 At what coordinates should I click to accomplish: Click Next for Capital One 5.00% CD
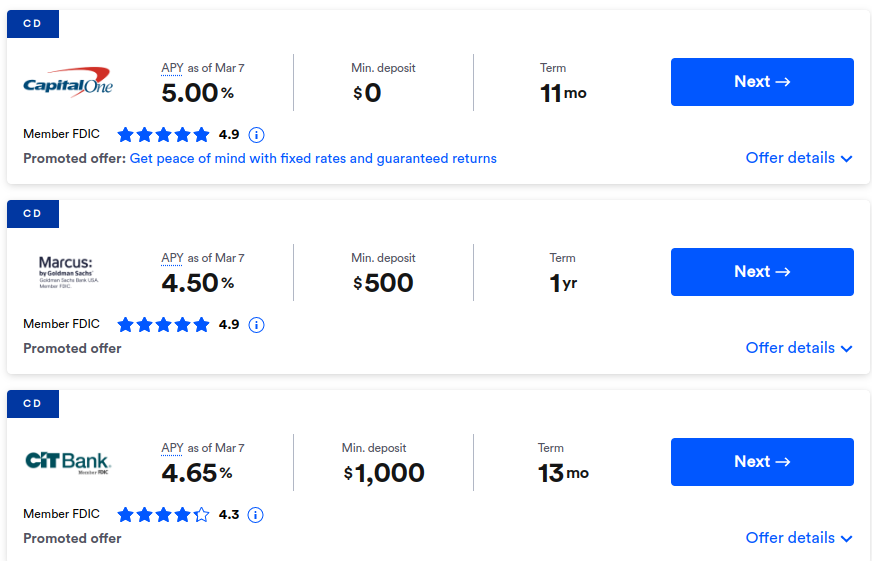(762, 82)
